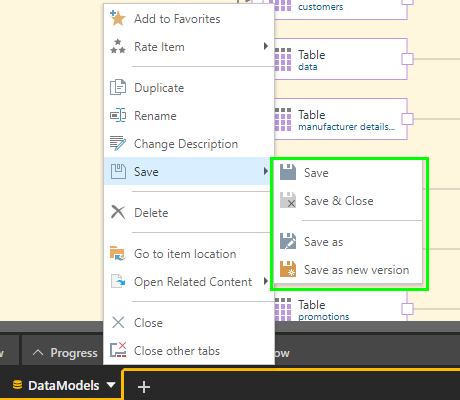Screen dimensions: 460x400
Task: Expand the Progress panel chevron
Action: (38, 352)
